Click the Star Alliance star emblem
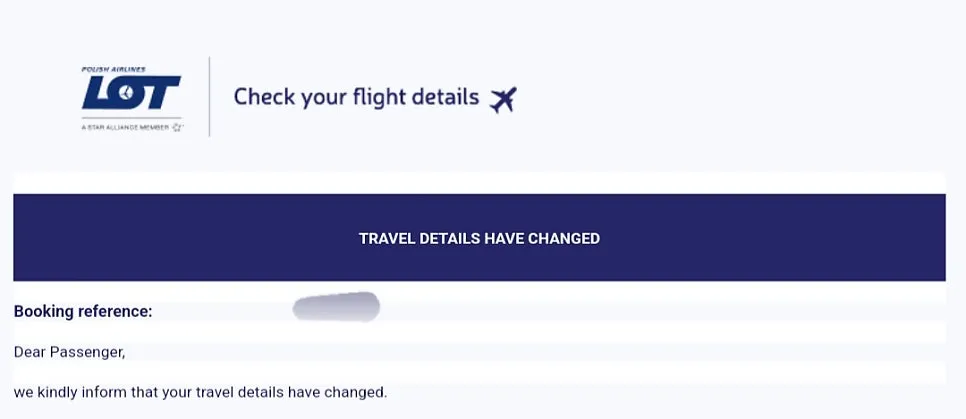This screenshot has height=419, width=966. coord(178,127)
